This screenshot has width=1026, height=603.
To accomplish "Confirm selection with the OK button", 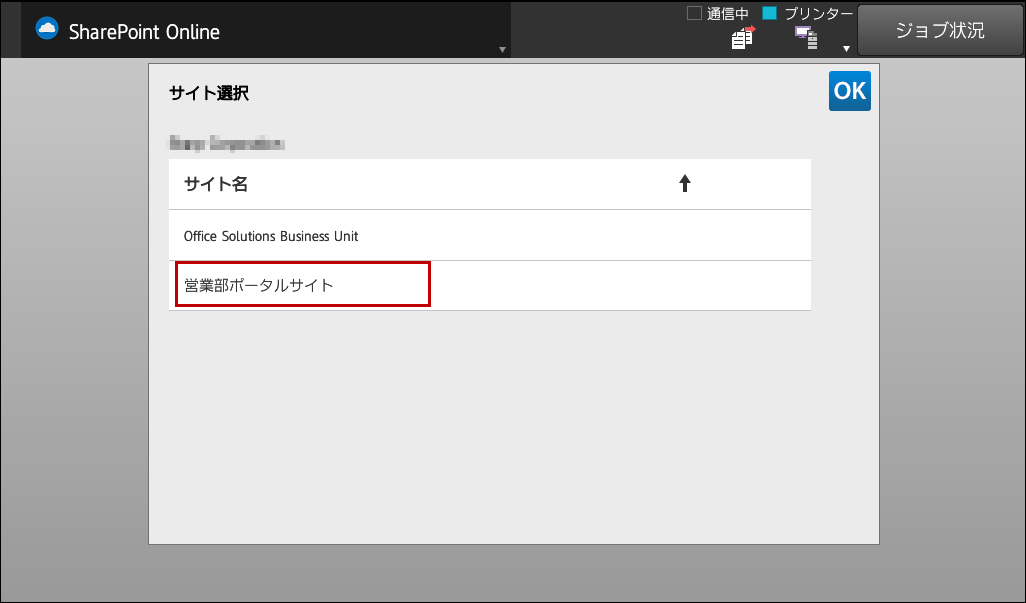I will [x=849, y=91].
